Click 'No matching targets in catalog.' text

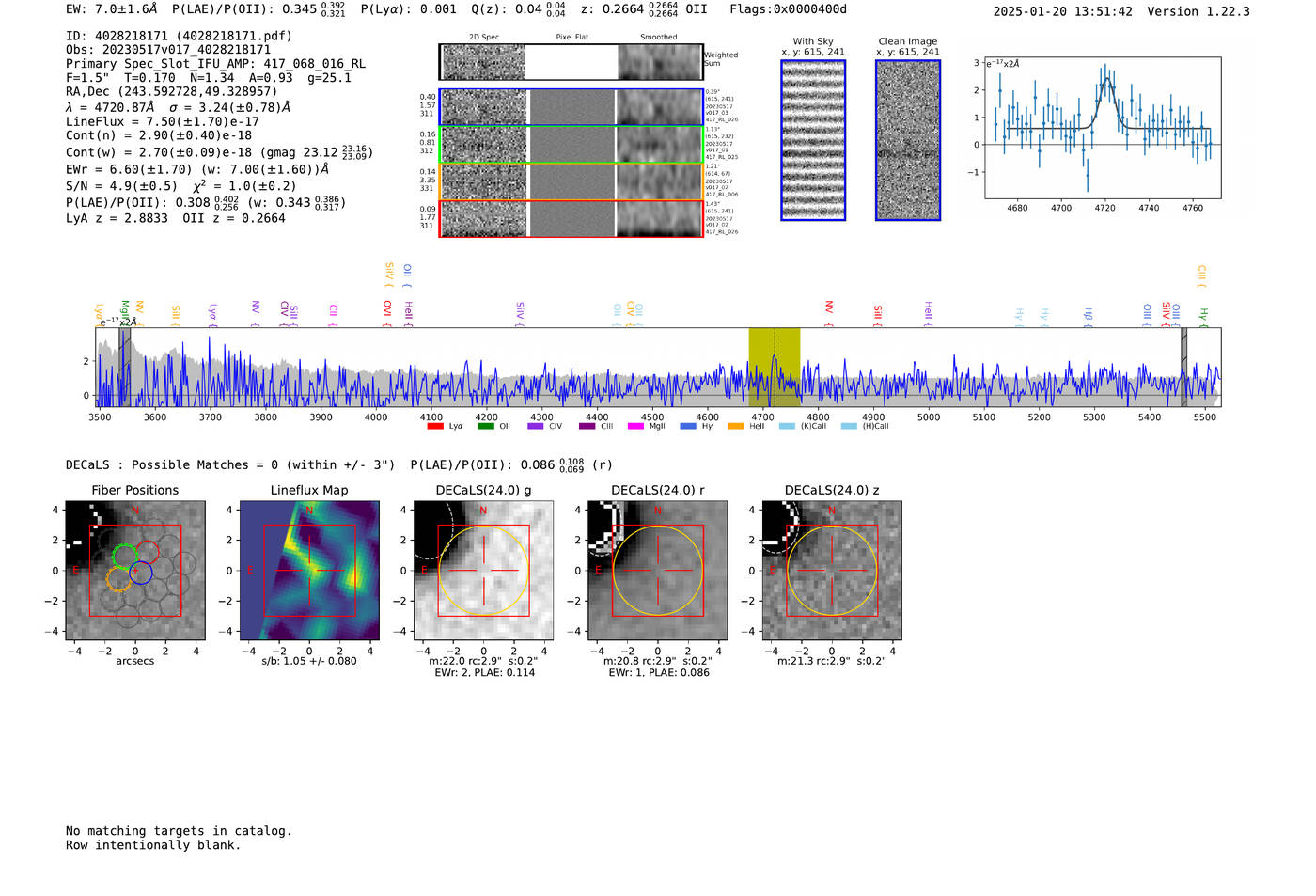click(x=179, y=831)
